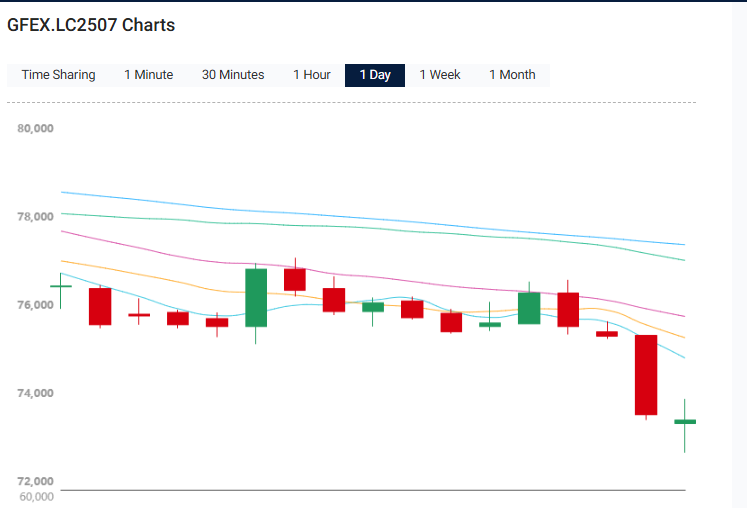Click the active 1 Day tab

[375, 75]
